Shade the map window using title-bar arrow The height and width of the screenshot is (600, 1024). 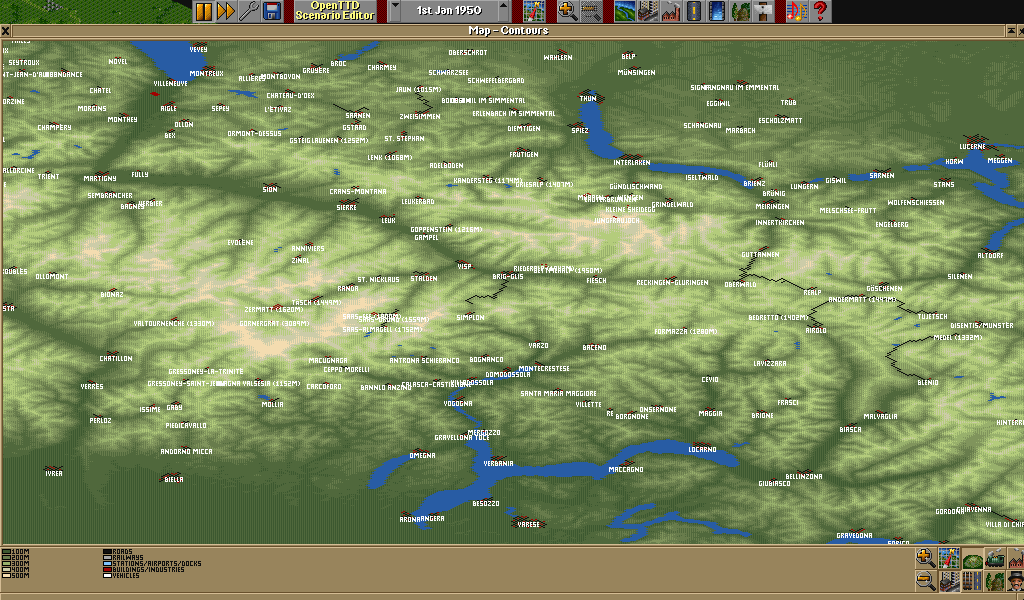[1011, 31]
